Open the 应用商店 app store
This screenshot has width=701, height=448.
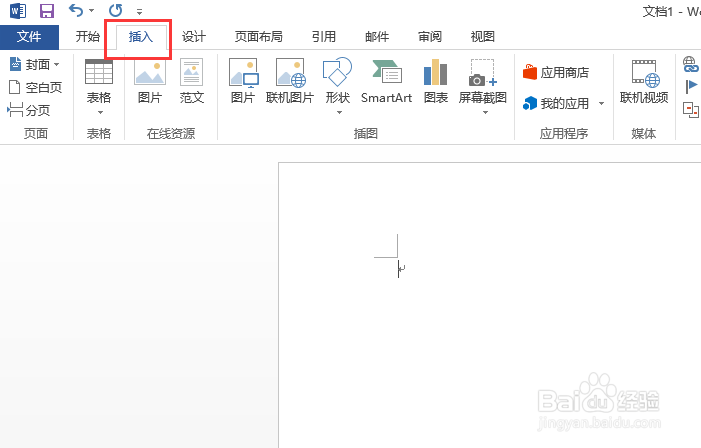[x=556, y=72]
